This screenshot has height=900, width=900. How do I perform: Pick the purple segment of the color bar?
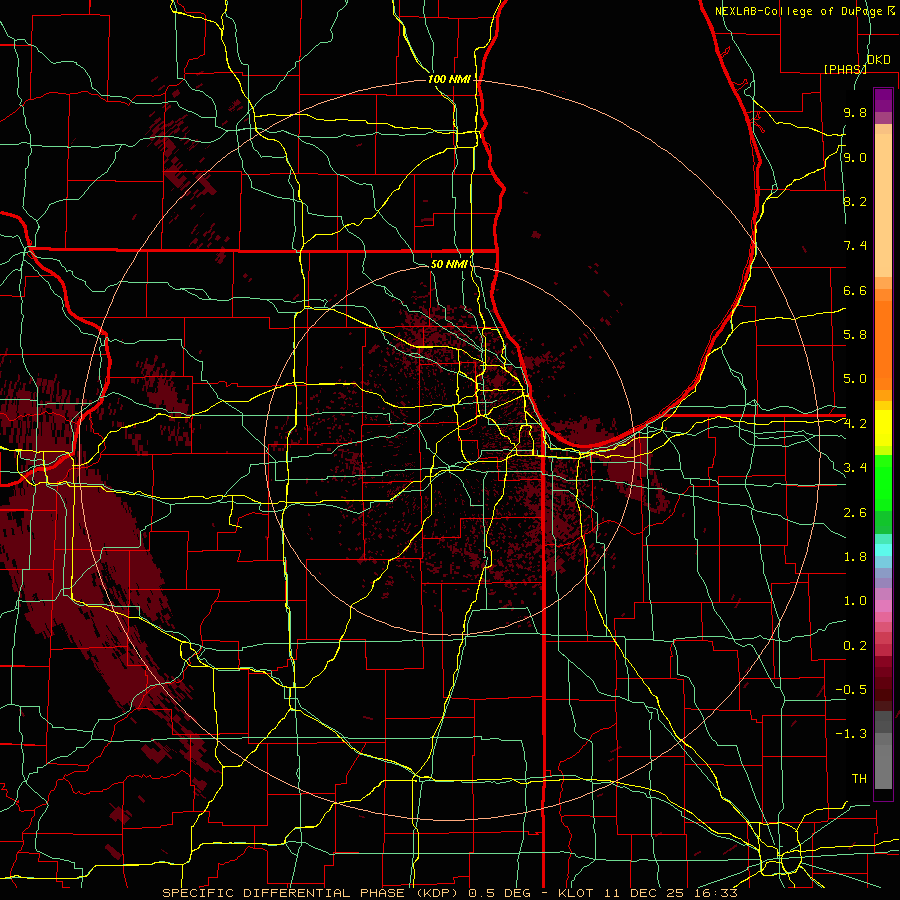[x=883, y=100]
